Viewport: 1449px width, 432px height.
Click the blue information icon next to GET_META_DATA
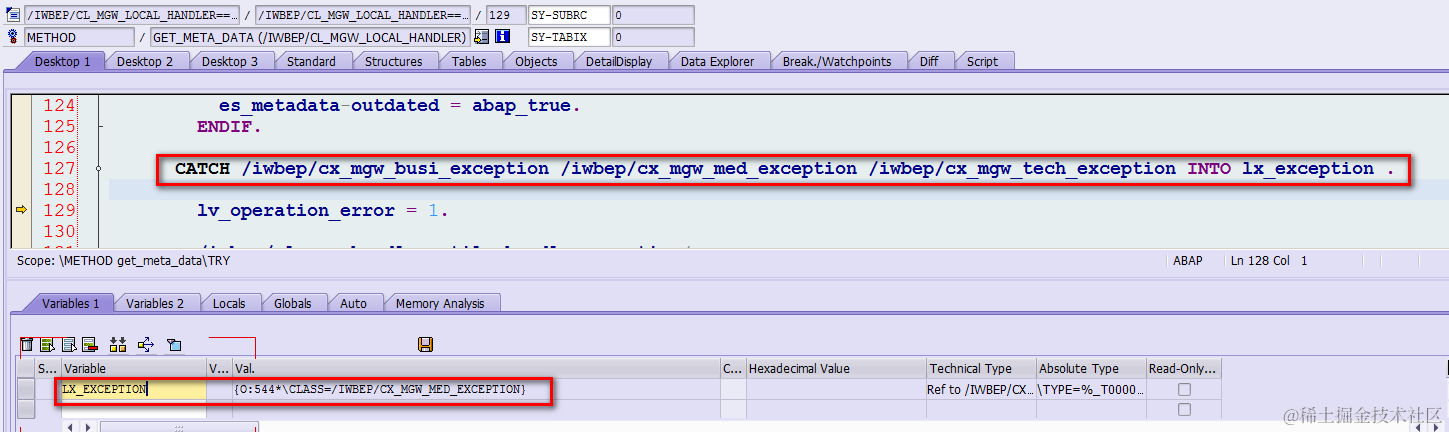(x=503, y=37)
